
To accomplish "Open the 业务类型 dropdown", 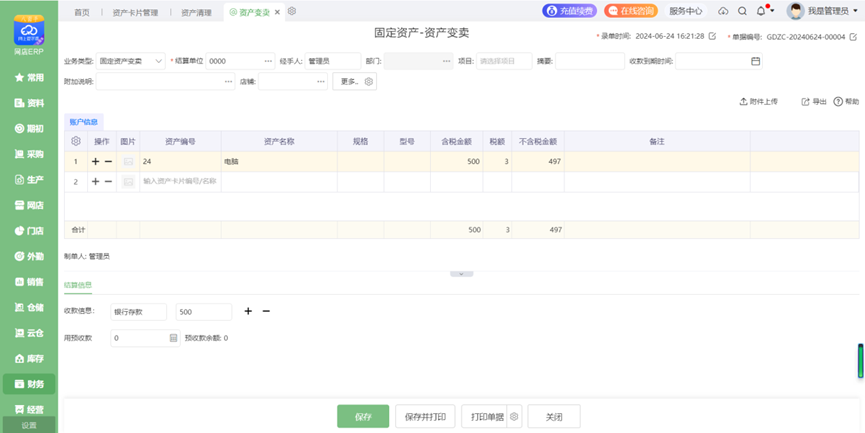I will [x=131, y=61].
